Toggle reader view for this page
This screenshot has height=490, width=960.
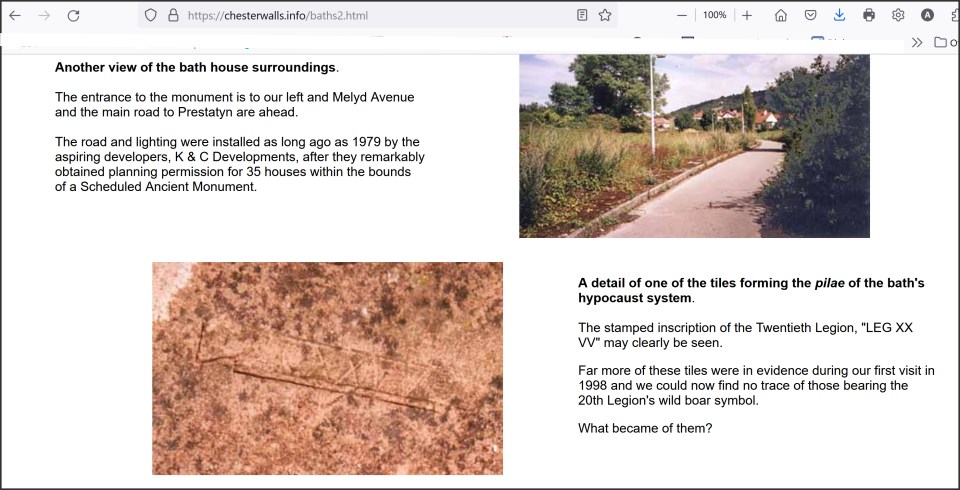click(582, 16)
